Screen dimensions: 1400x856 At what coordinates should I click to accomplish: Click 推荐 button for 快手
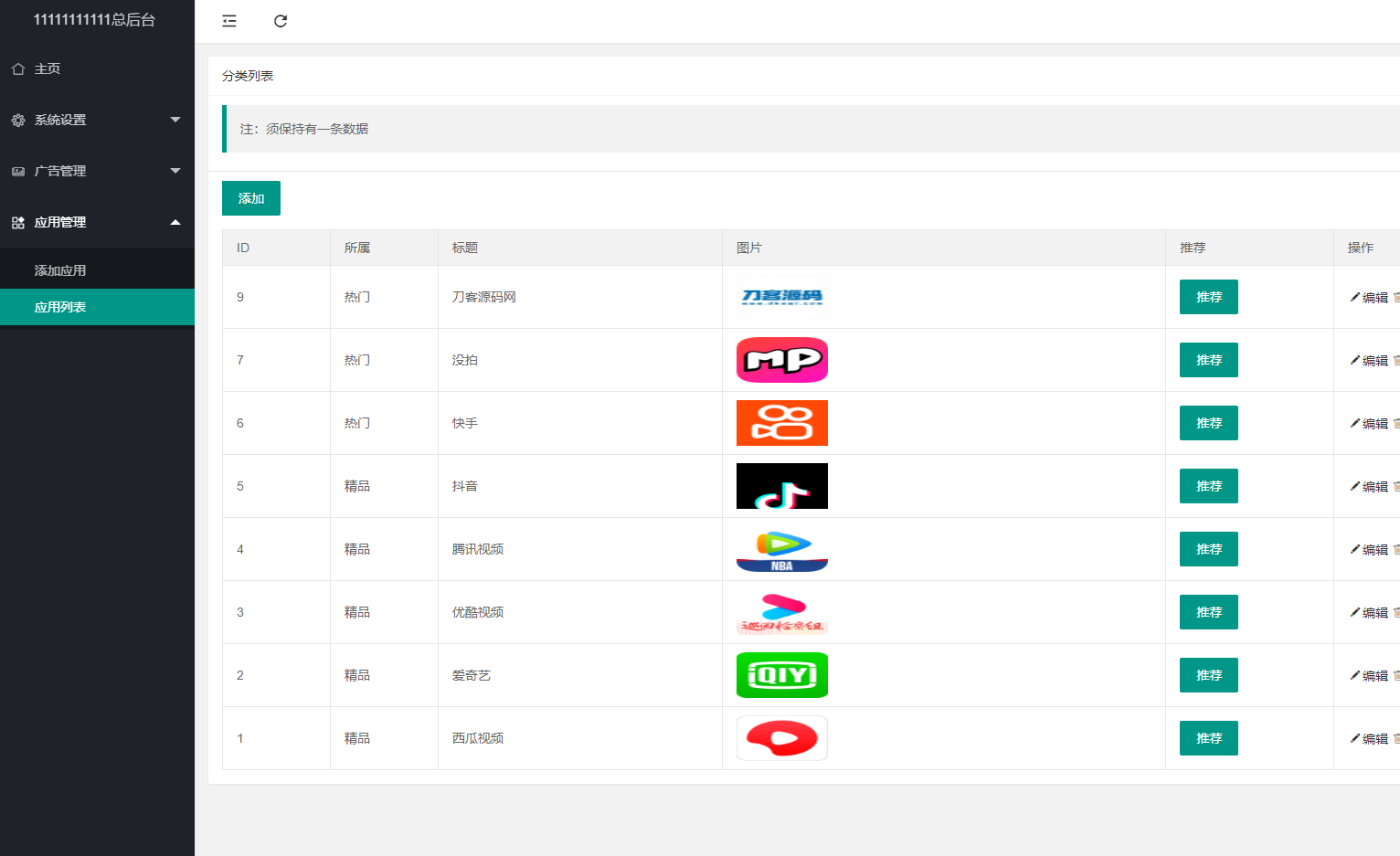click(x=1209, y=423)
